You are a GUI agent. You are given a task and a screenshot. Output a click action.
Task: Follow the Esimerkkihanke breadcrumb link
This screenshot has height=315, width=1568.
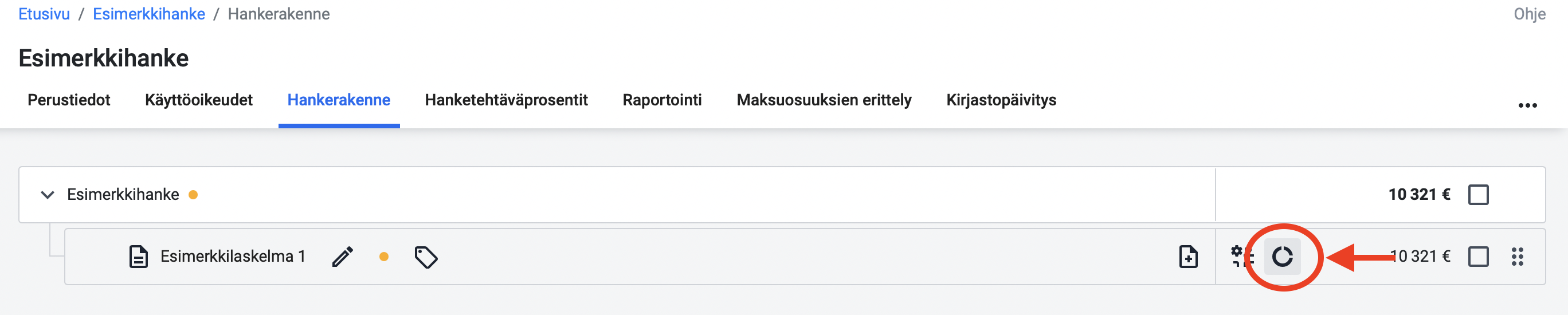[x=148, y=14]
